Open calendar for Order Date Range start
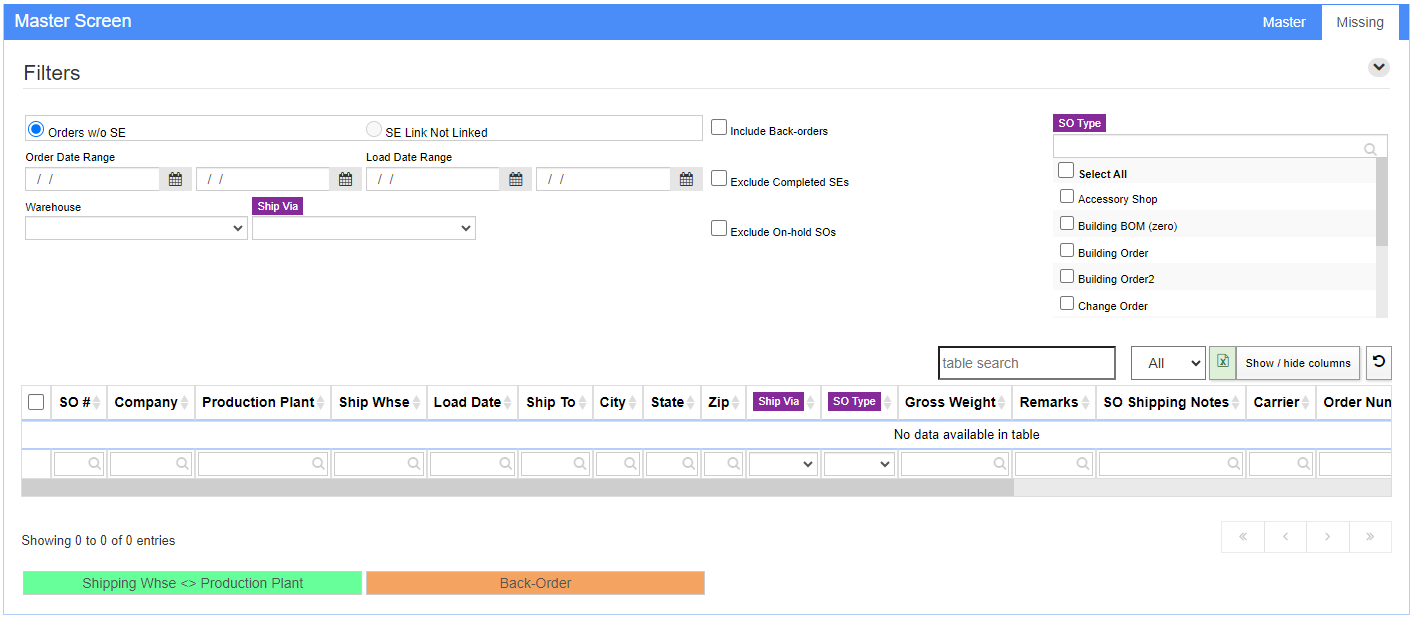Screen dimensions: 1413x618 pos(175,179)
